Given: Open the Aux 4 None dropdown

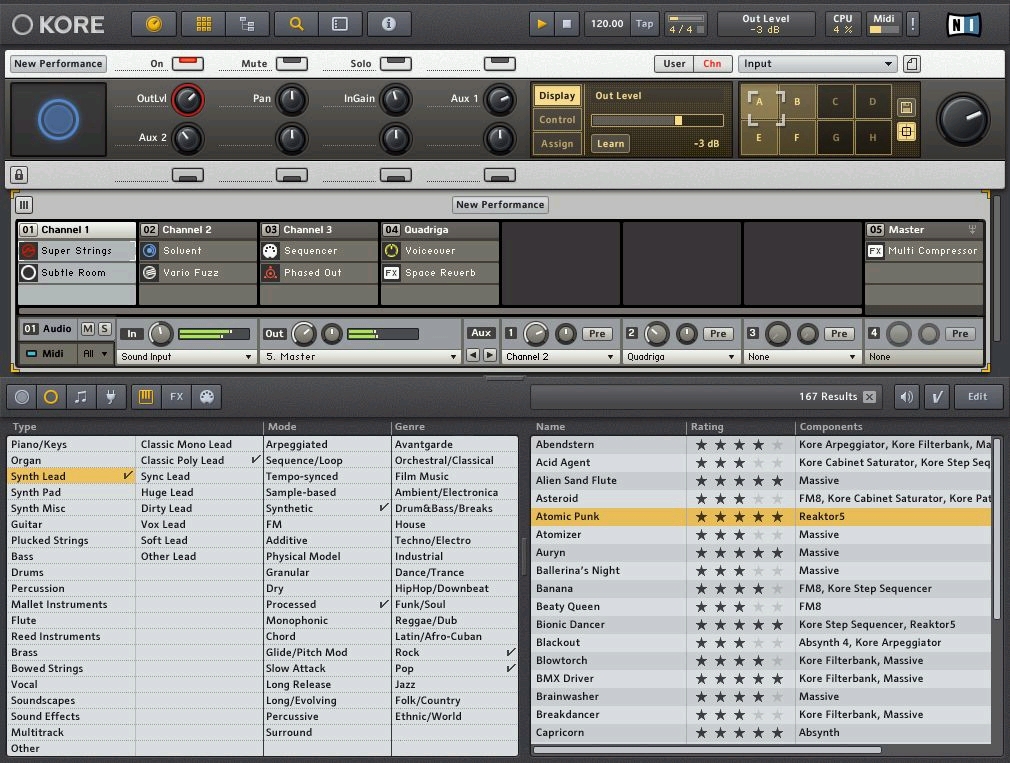Looking at the screenshot, I should [x=923, y=357].
